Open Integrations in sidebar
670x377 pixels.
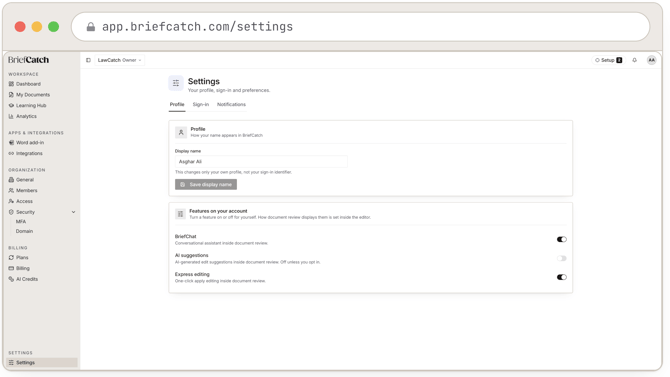[26, 153]
